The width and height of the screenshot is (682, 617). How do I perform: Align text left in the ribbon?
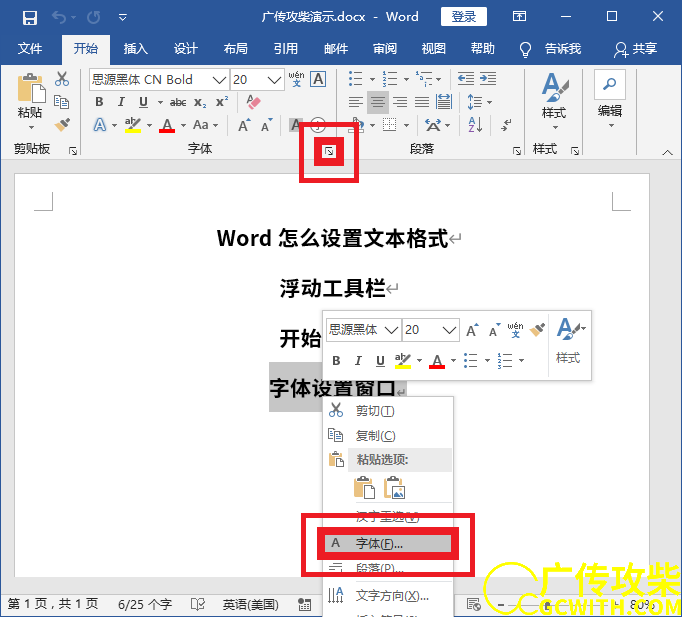[356, 102]
